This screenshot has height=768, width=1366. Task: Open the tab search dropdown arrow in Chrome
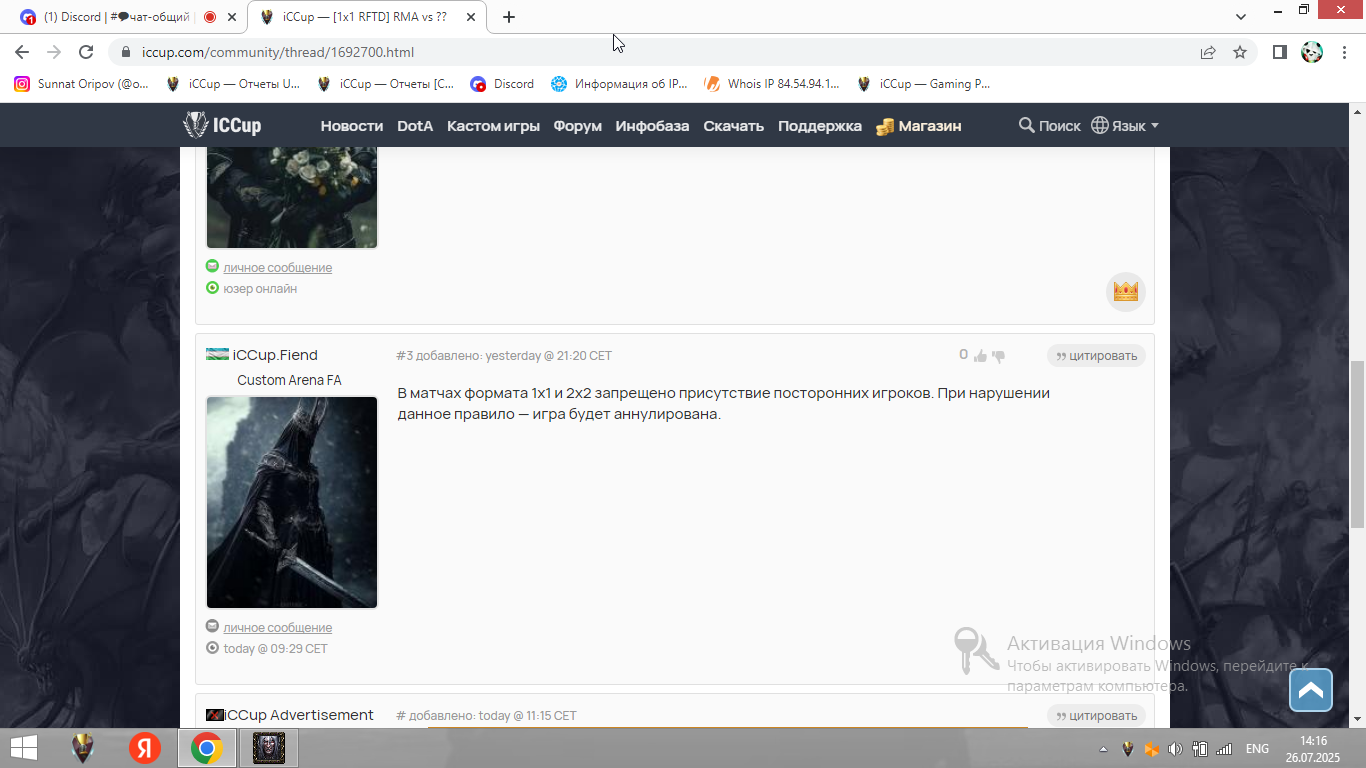(1241, 17)
